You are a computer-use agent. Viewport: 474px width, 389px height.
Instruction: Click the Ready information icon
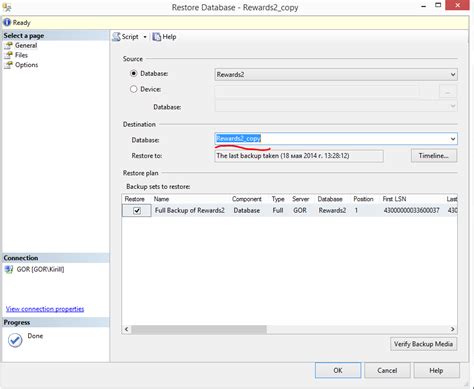(x=7, y=22)
